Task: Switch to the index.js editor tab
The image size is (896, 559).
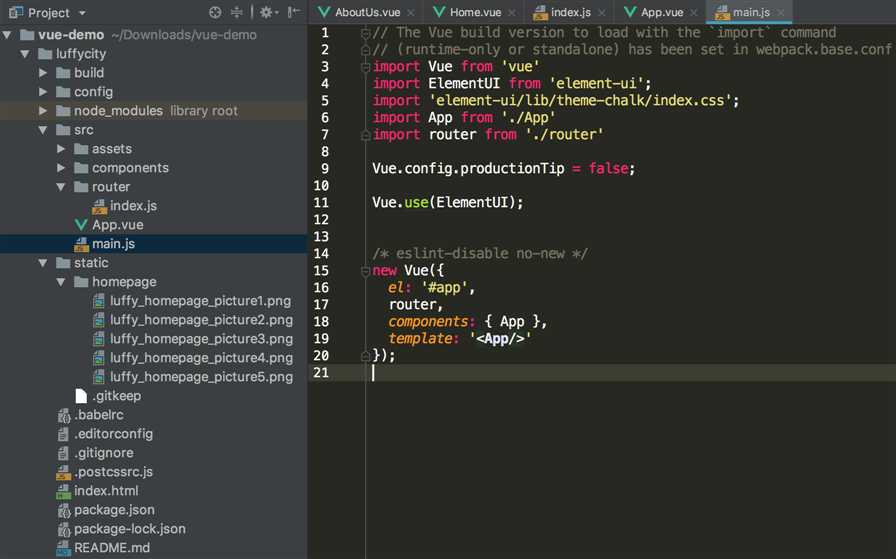Action: 570,12
